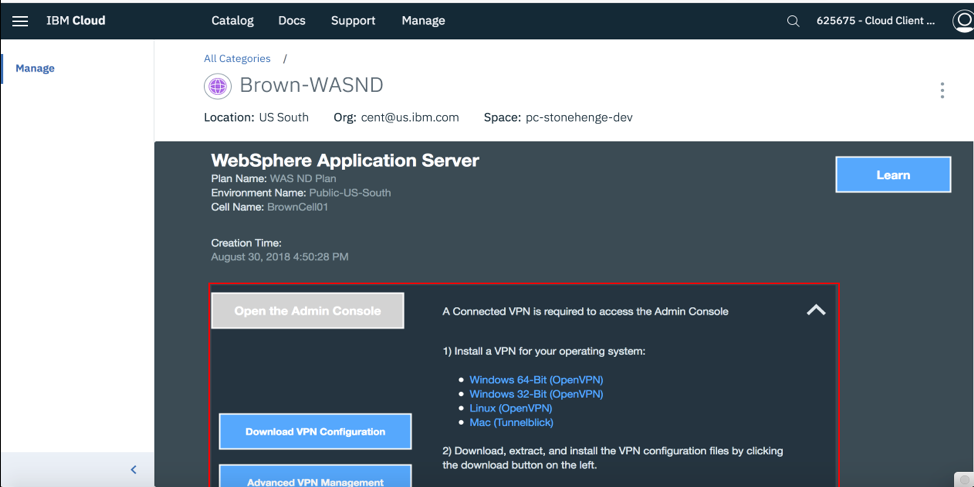Click Download VPN Configuration button

tap(315, 432)
